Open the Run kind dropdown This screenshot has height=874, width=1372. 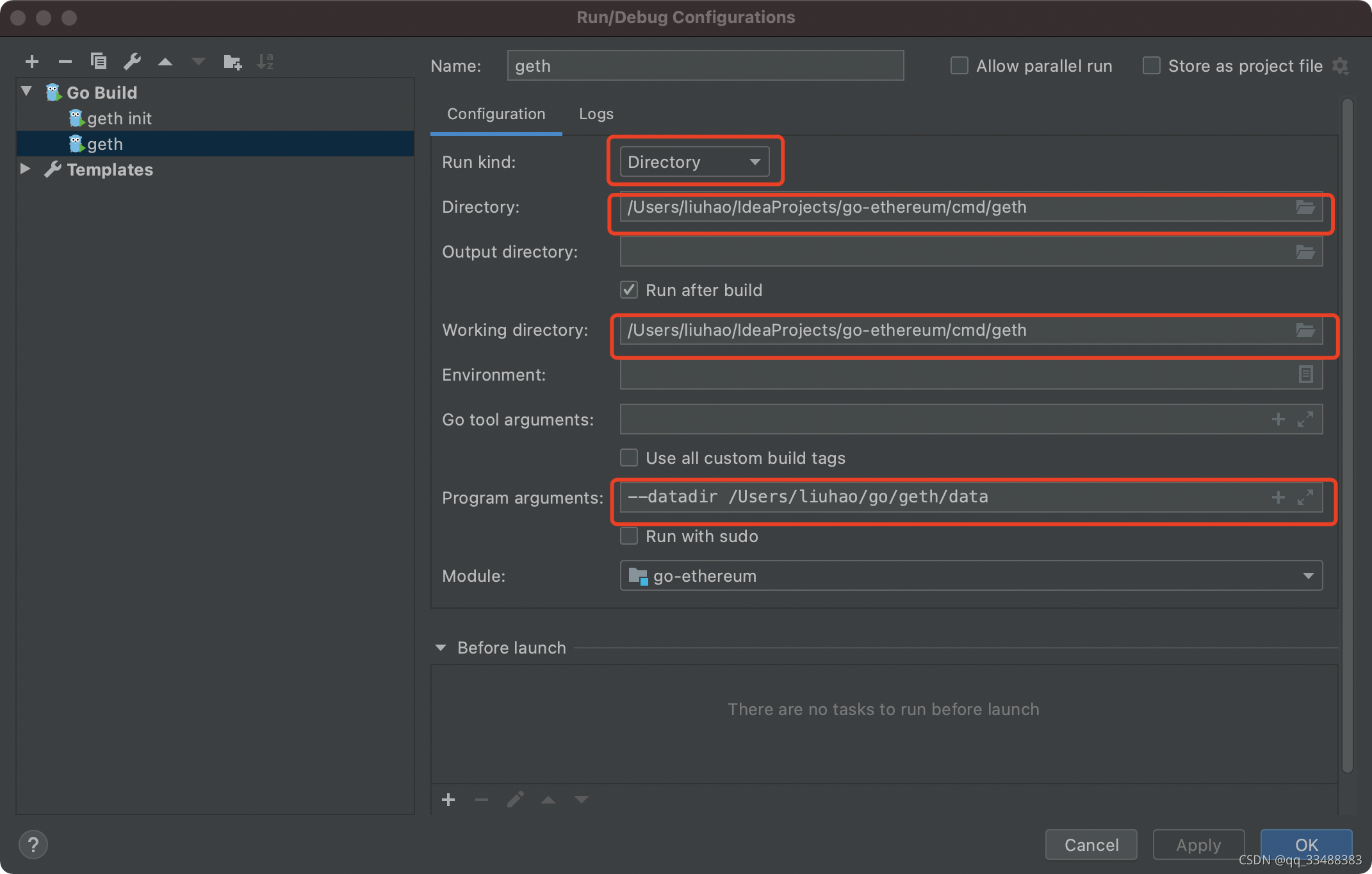[x=694, y=162]
